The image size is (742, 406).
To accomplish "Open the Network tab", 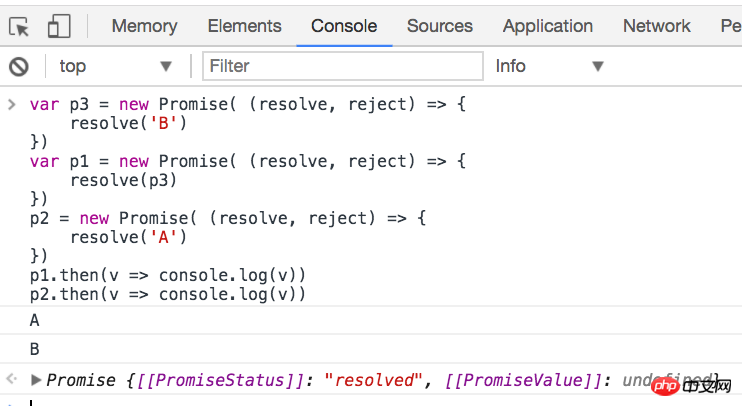I will click(x=656, y=26).
